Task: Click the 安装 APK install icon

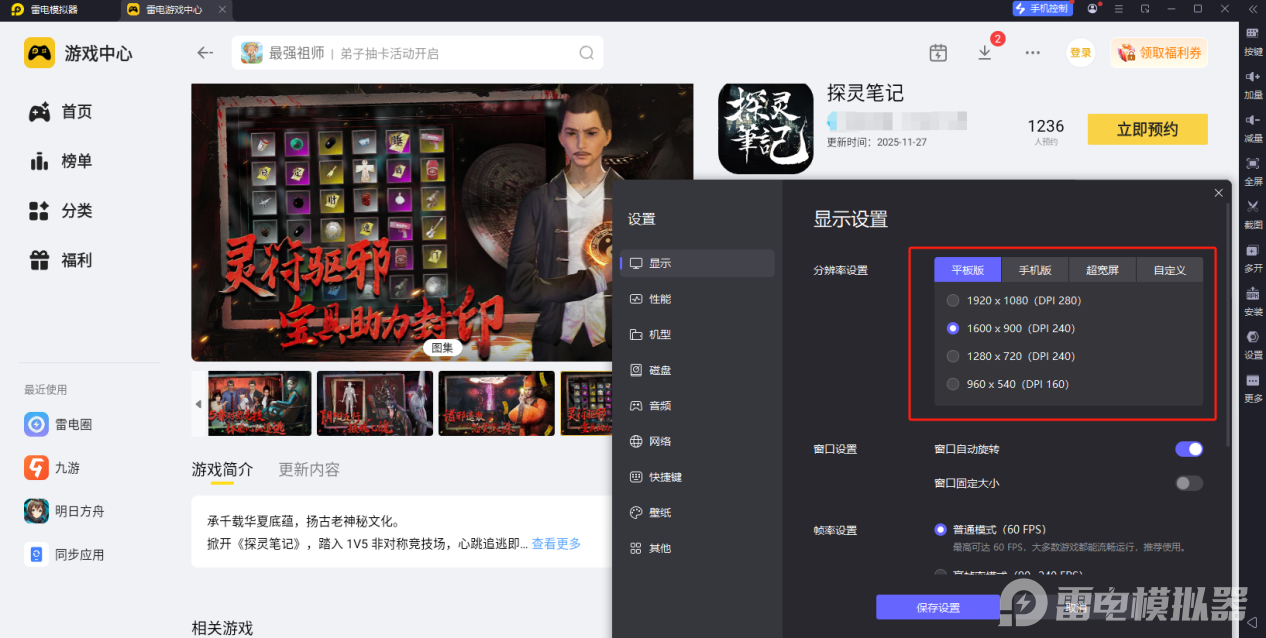Action: tap(1253, 300)
